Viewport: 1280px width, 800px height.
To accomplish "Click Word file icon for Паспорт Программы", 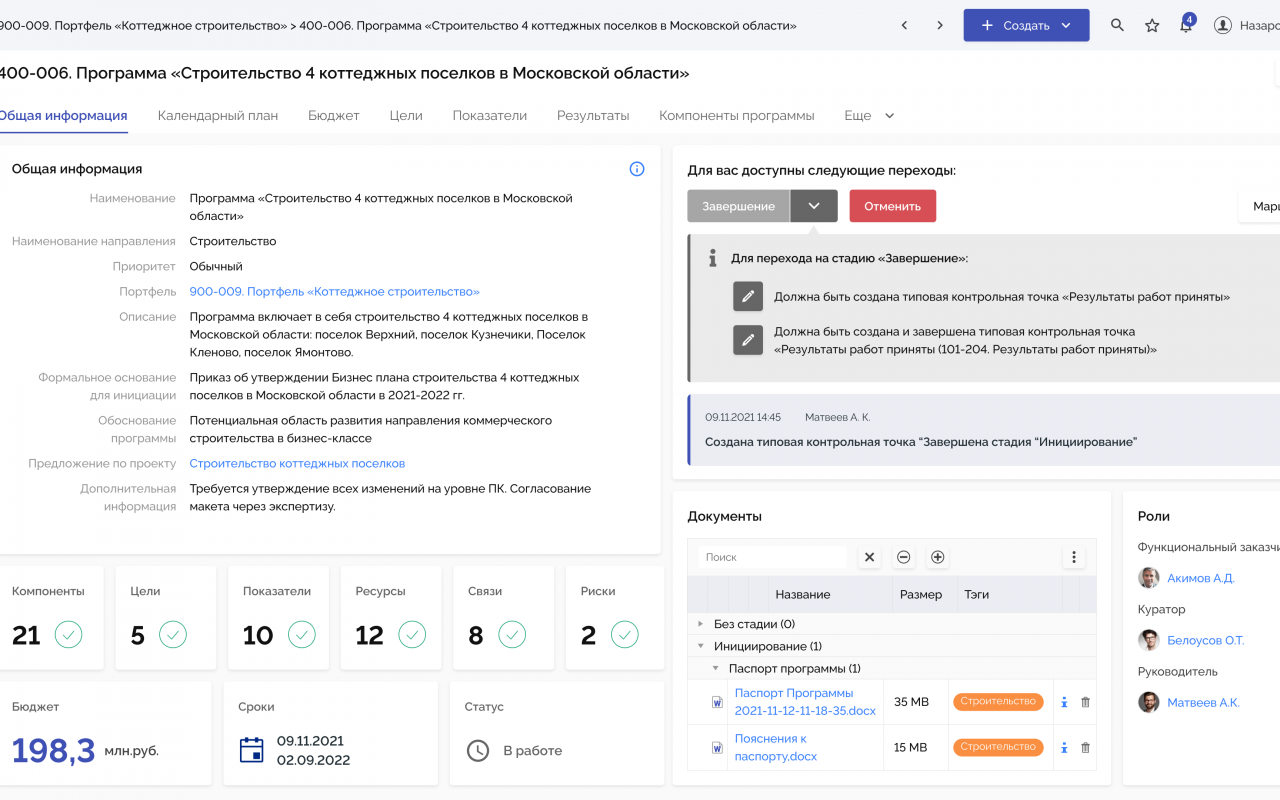I will click(717, 702).
